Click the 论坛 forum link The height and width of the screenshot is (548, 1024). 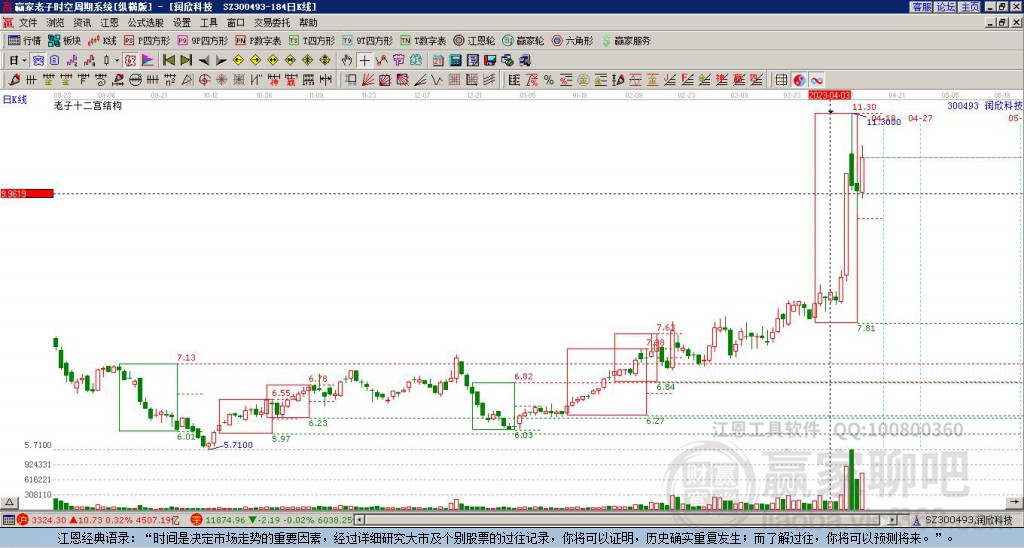[x=946, y=6]
